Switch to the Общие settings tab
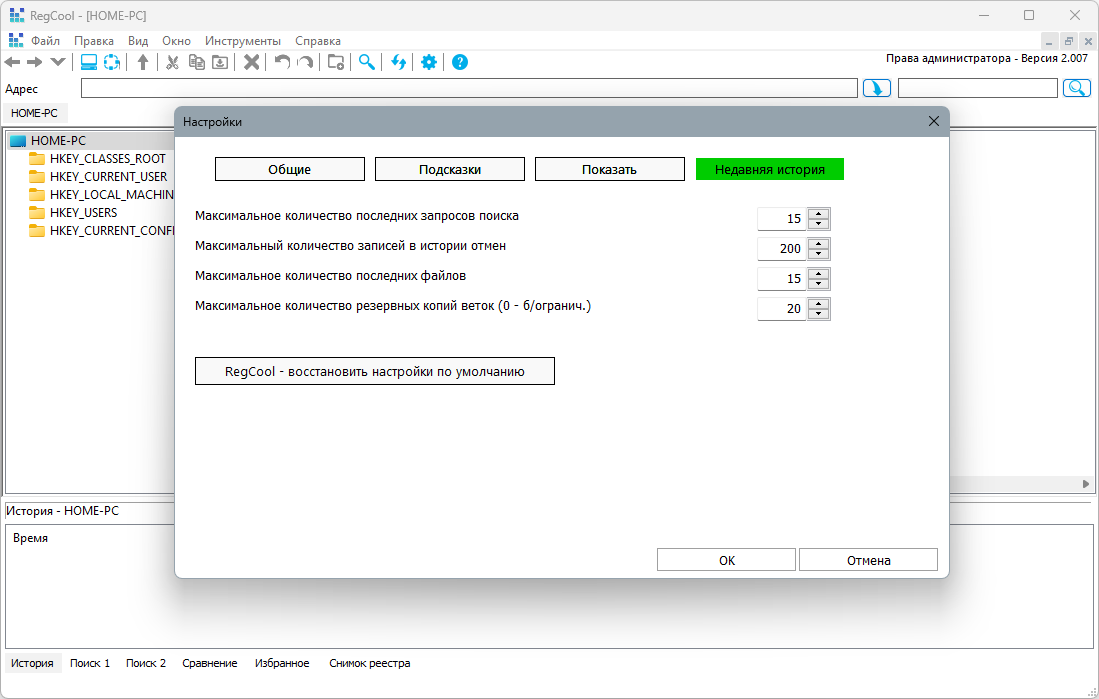The height and width of the screenshot is (699, 1099). (289, 169)
